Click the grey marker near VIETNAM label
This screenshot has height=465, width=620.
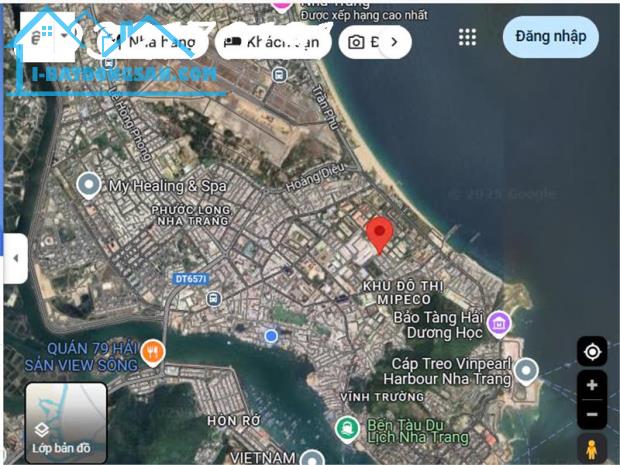pyautogui.click(x=312, y=458)
